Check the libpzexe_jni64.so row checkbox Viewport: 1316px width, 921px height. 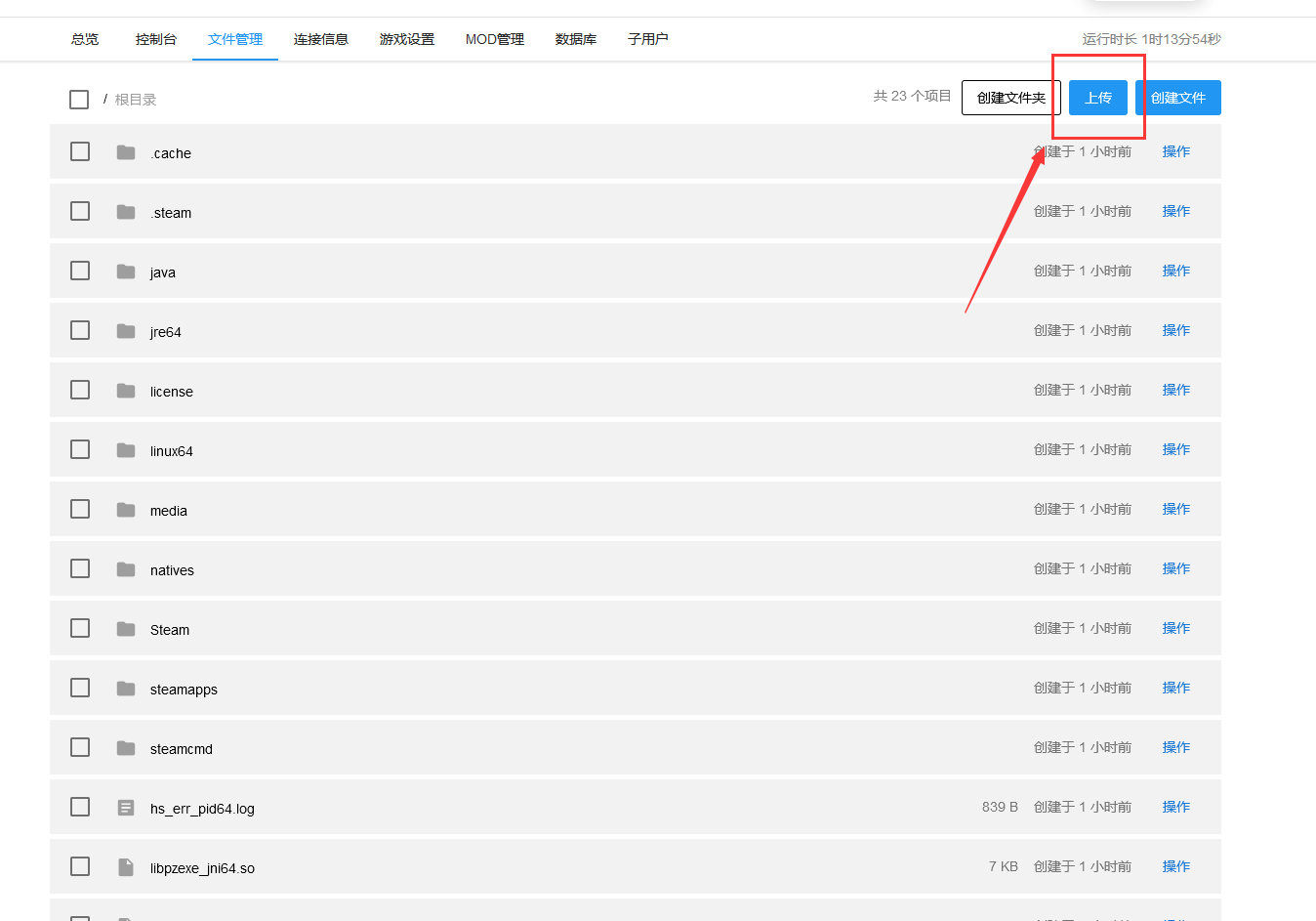coord(80,866)
